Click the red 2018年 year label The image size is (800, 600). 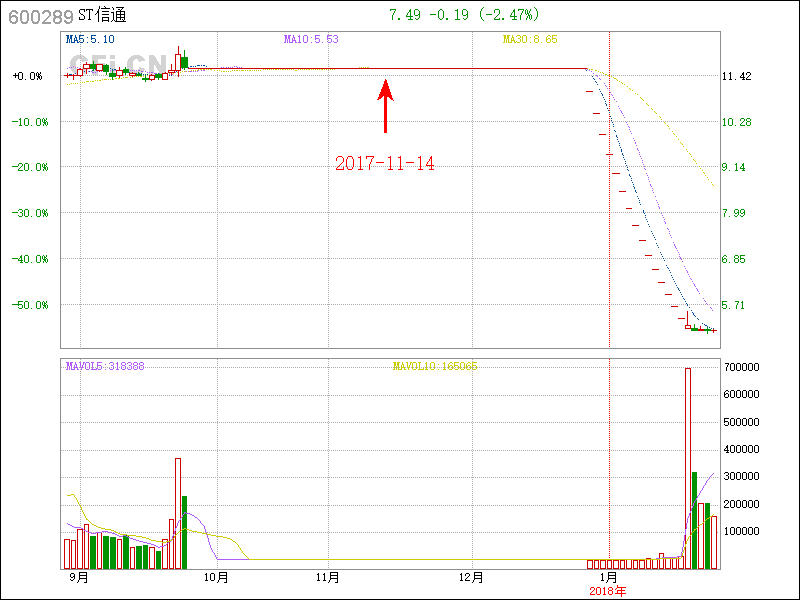pyautogui.click(x=607, y=591)
